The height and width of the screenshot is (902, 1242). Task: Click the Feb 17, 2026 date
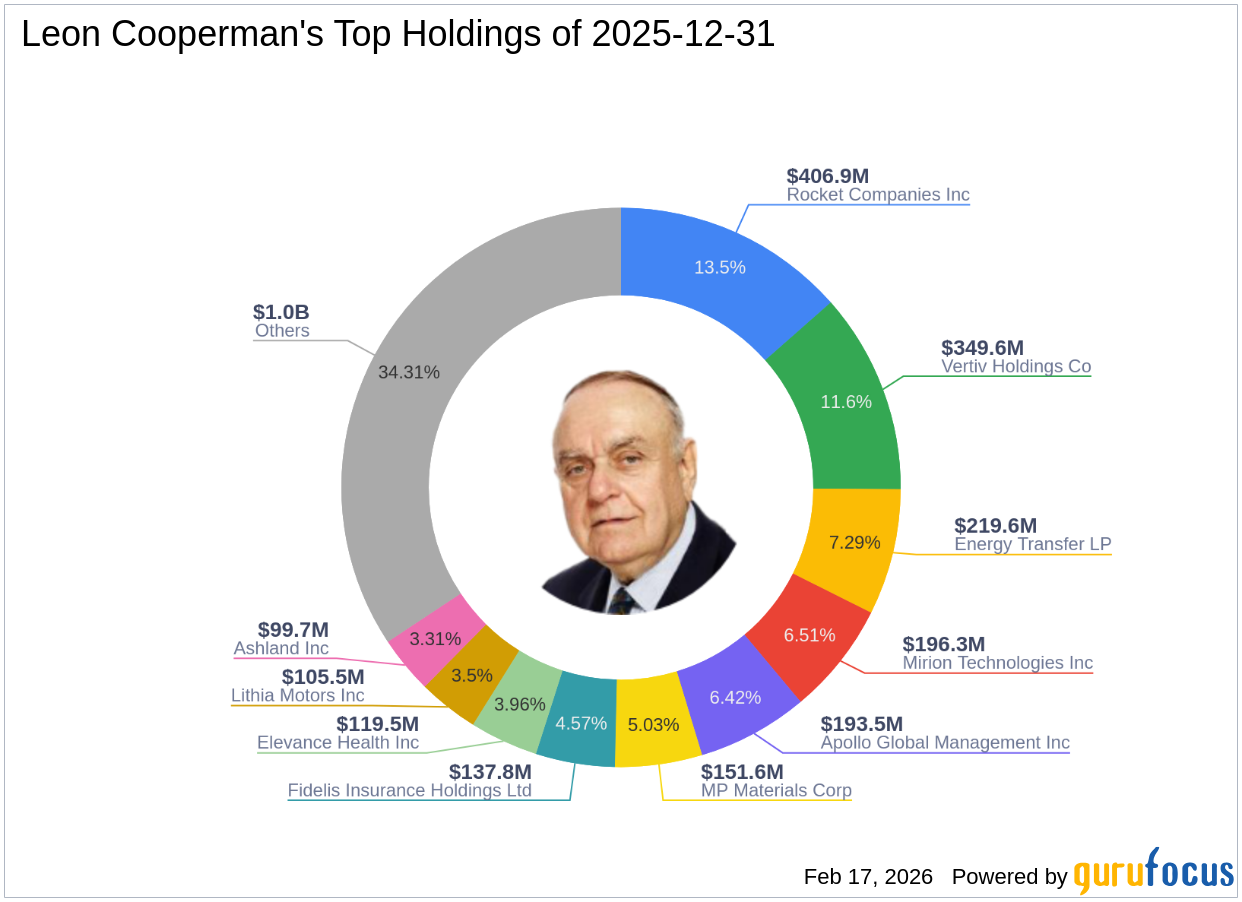(868, 877)
